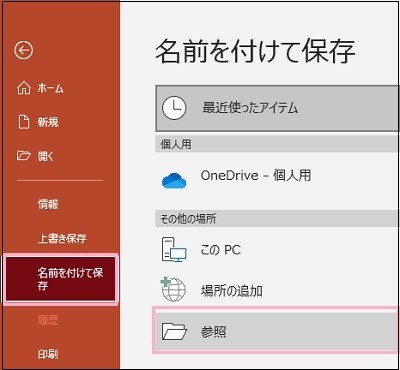Viewport: 400px width, 370px height.
Task: Click the globe icon for 場所の追加
Action: (173, 290)
